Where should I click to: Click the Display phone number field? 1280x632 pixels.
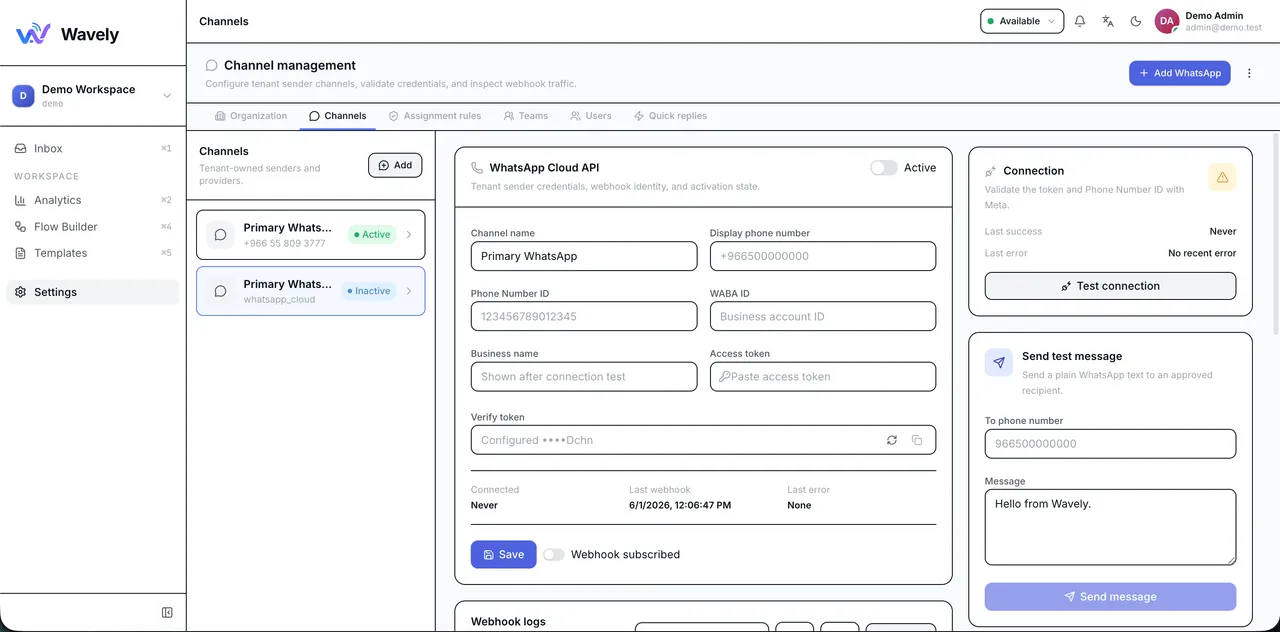823,256
